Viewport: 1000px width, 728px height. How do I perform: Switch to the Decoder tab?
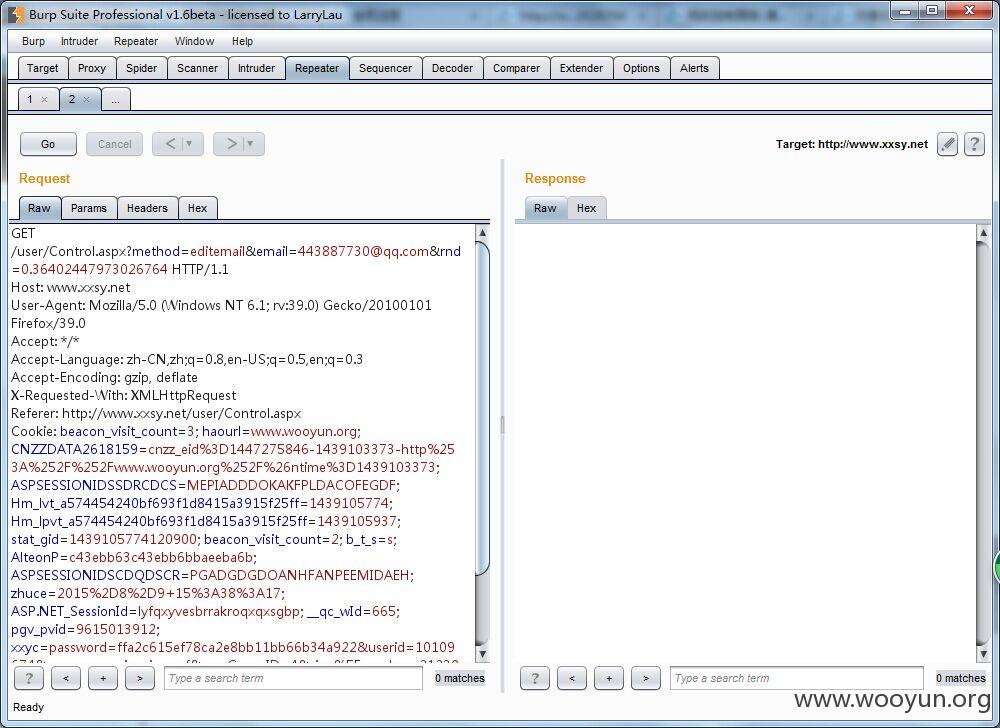(x=452, y=68)
